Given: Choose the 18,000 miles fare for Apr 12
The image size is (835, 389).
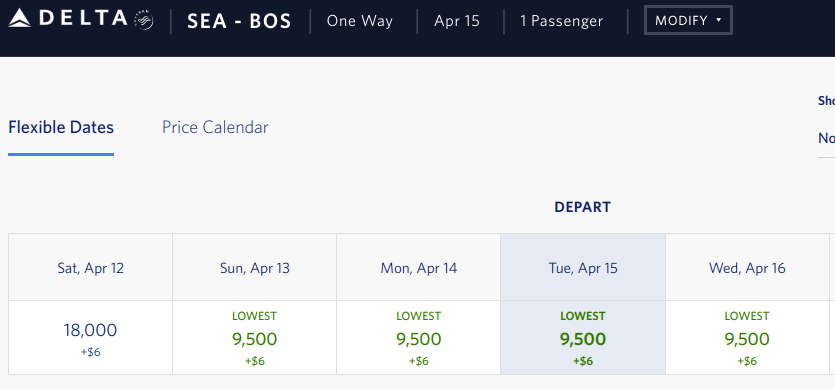Looking at the screenshot, I should pos(91,338).
